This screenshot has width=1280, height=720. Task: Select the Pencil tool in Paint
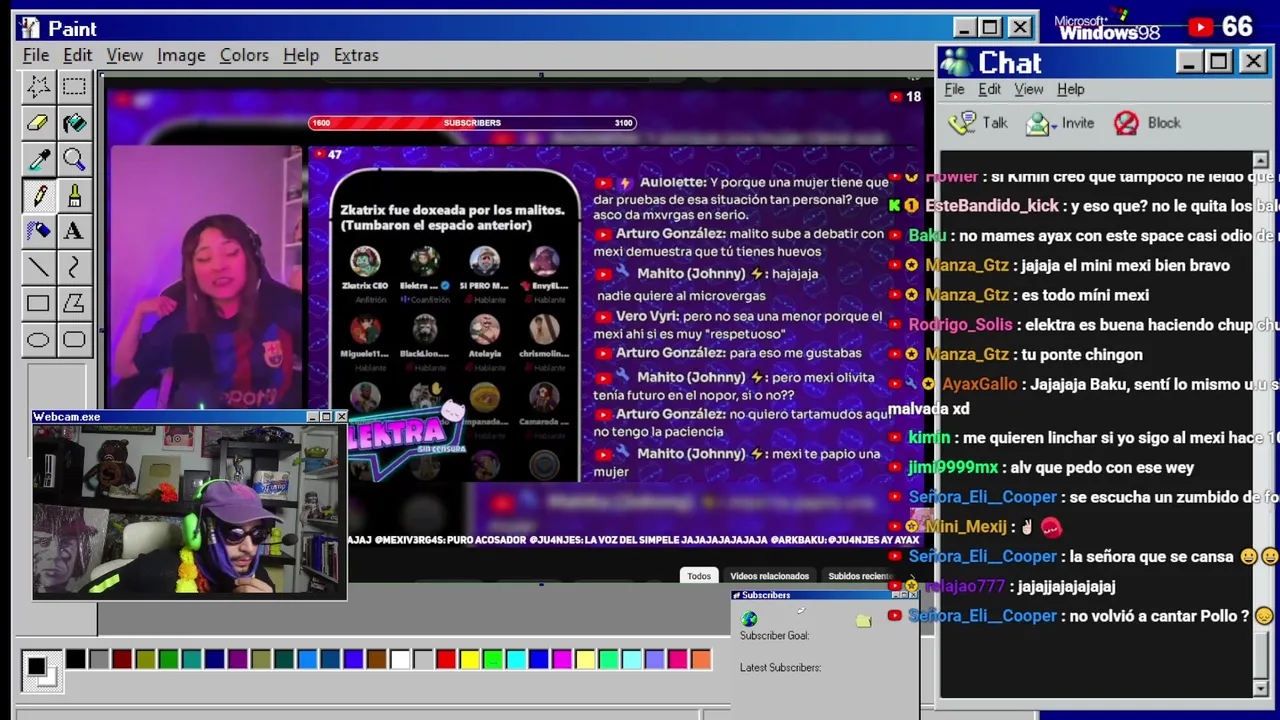click(38, 195)
